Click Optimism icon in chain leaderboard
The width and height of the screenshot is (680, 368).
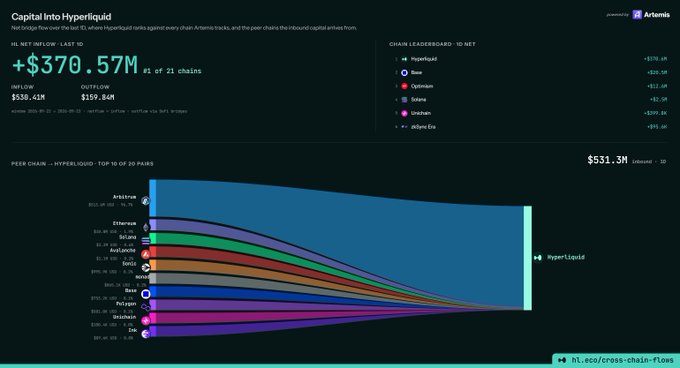[404, 86]
